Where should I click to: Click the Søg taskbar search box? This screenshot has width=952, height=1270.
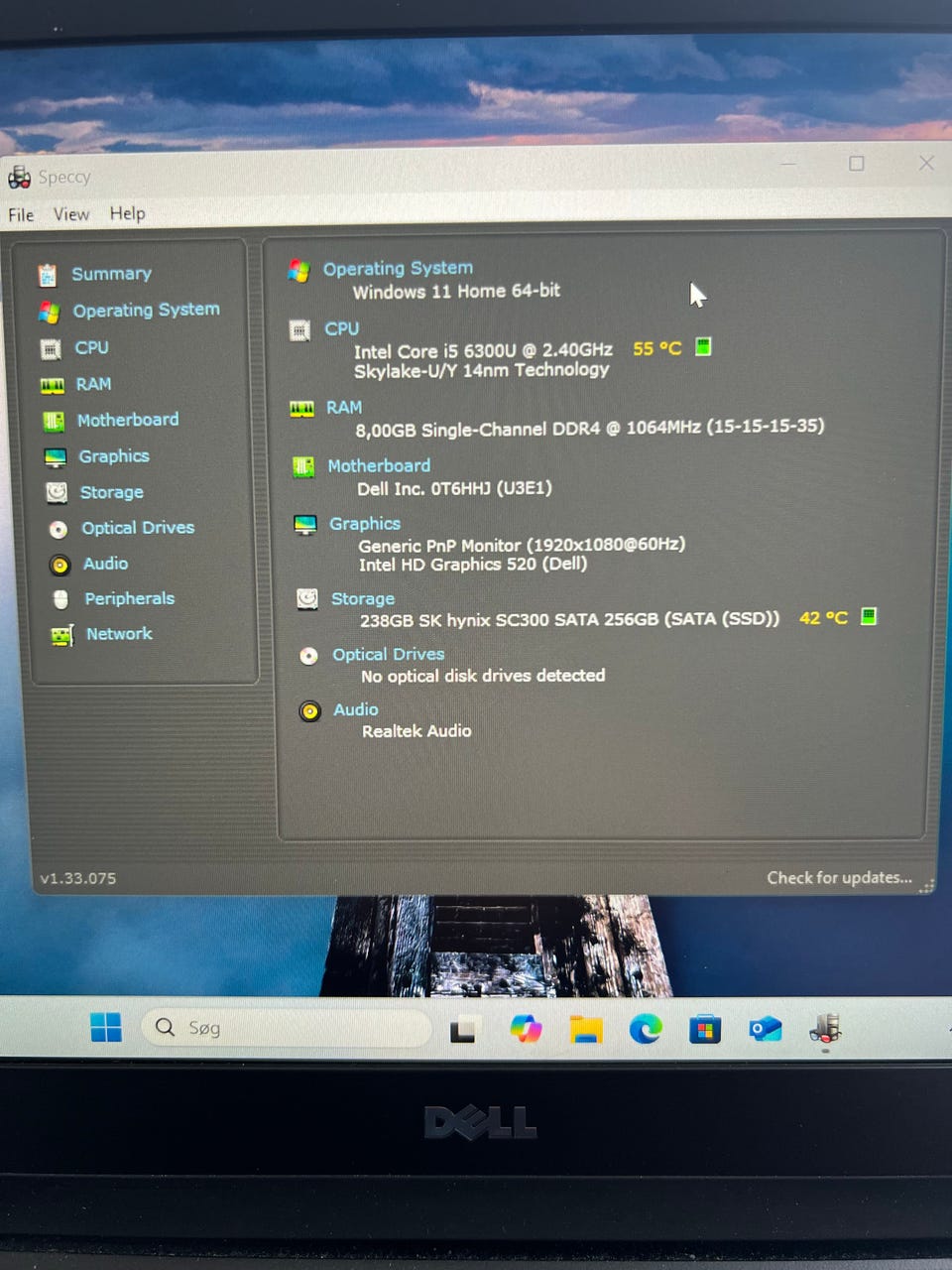[x=287, y=1028]
